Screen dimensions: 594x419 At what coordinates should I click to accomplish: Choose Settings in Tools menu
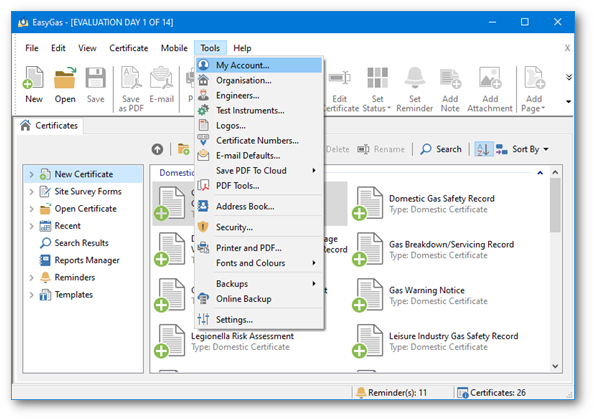(259, 320)
